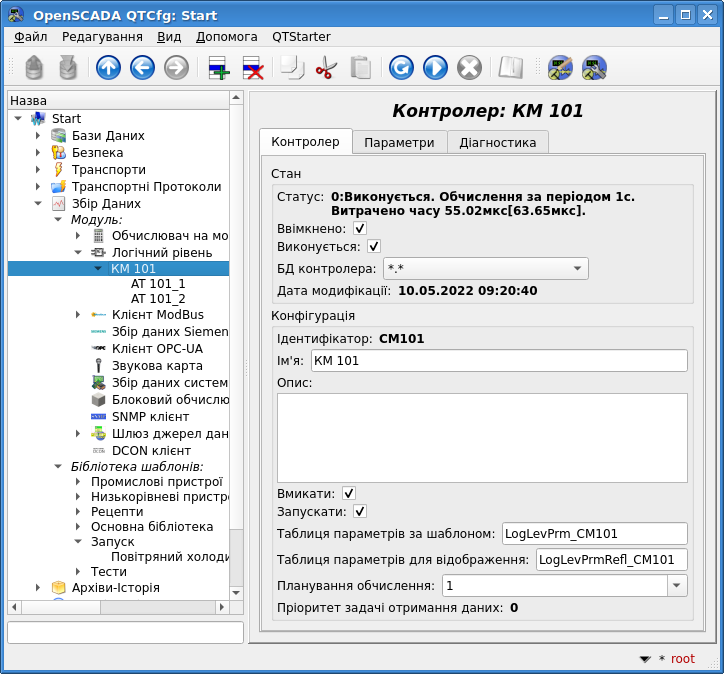Stop cyclic refresh with the grey X icon

click(470, 68)
